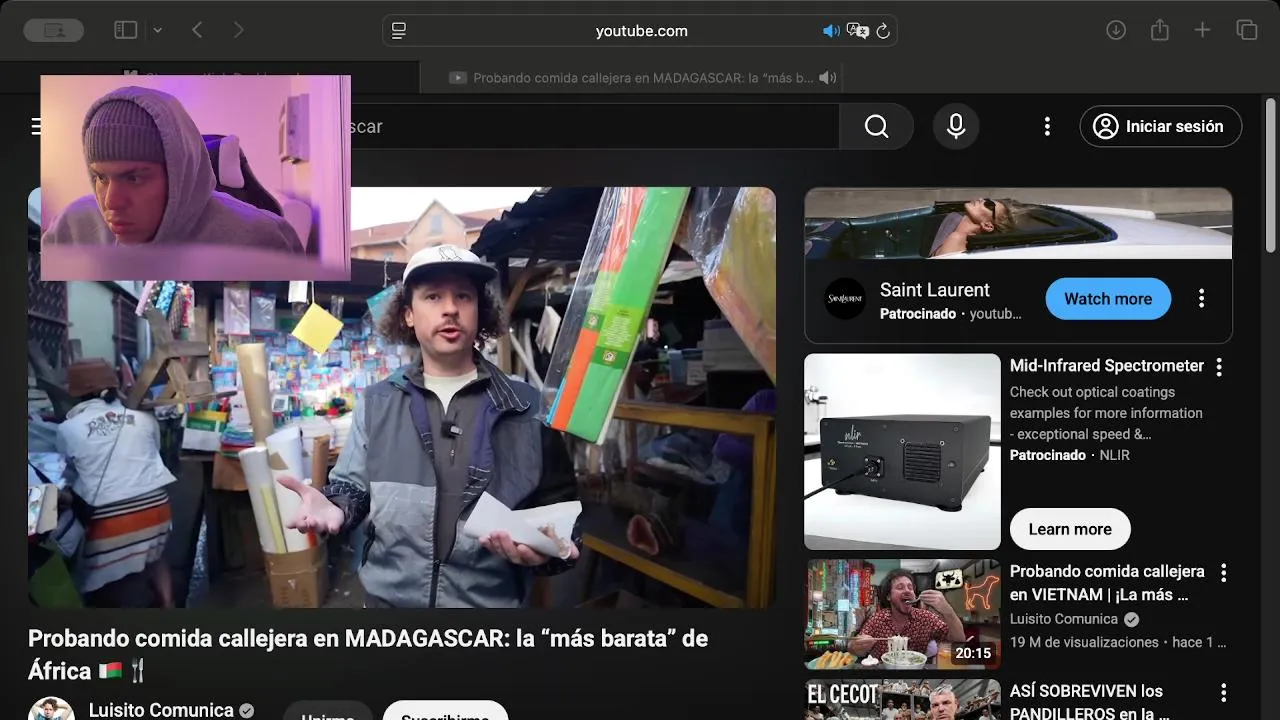1280x720 pixels.
Task: Click Mid-Infrared Spectrometer ad thumbnail
Action: tap(902, 452)
